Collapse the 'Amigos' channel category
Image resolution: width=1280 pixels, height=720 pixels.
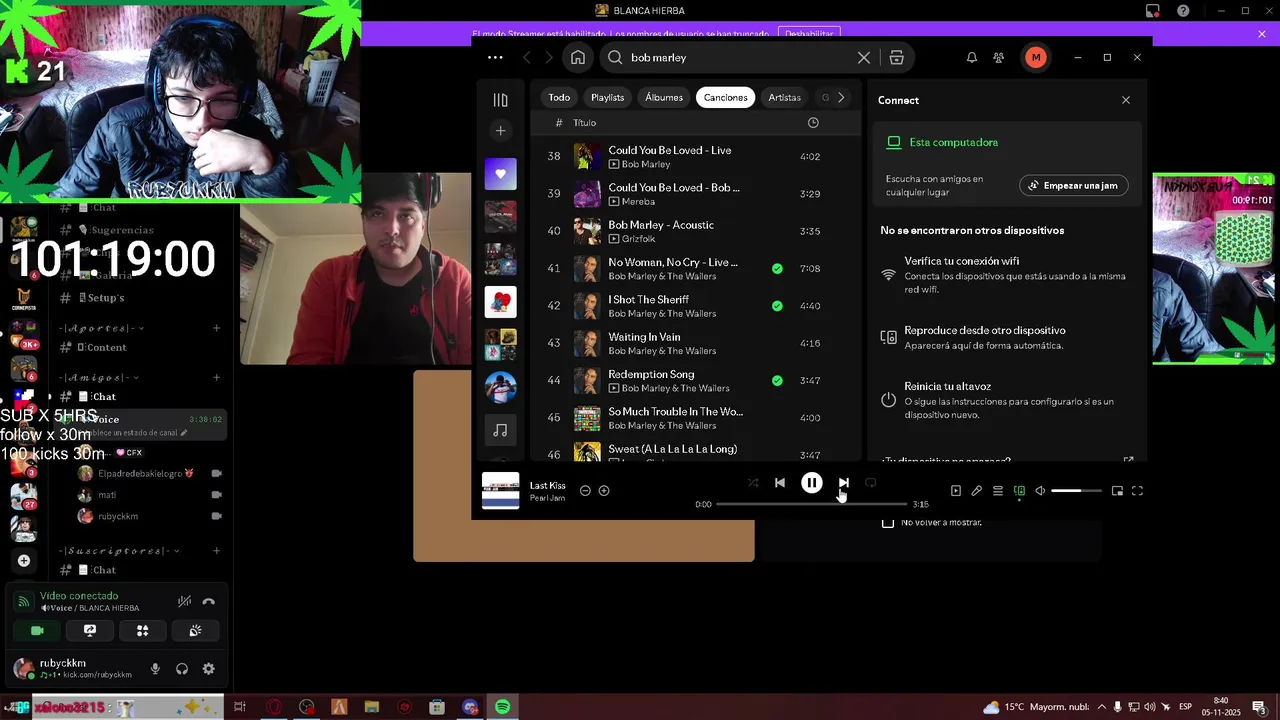pyautogui.click(x=100, y=378)
